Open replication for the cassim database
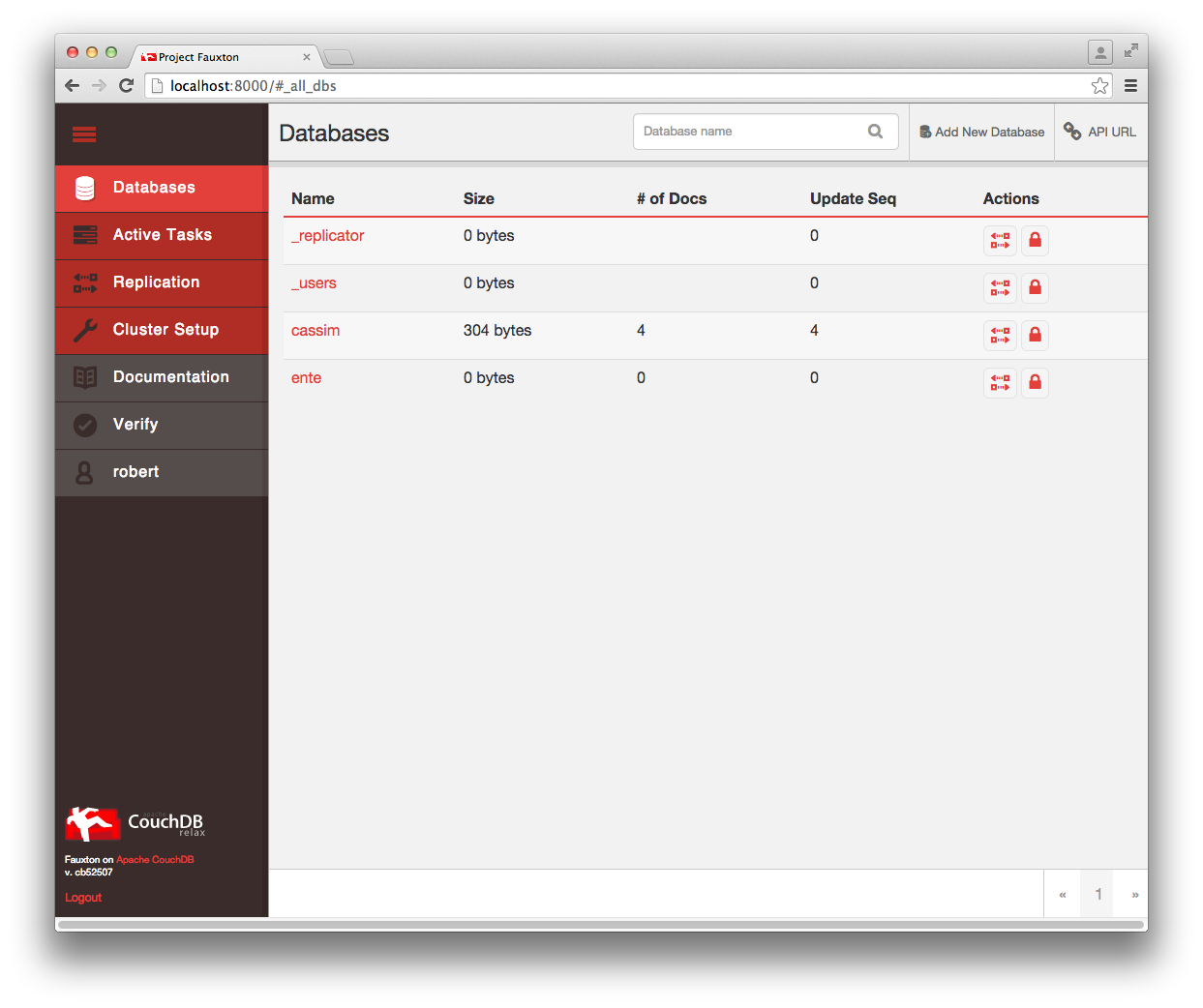Image resolution: width=1203 pixels, height=1008 pixels. pyautogui.click(x=1000, y=336)
